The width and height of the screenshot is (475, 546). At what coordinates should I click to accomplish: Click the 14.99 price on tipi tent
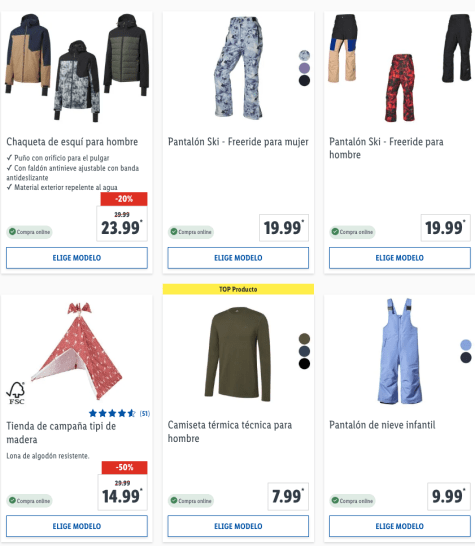pyautogui.click(x=122, y=496)
